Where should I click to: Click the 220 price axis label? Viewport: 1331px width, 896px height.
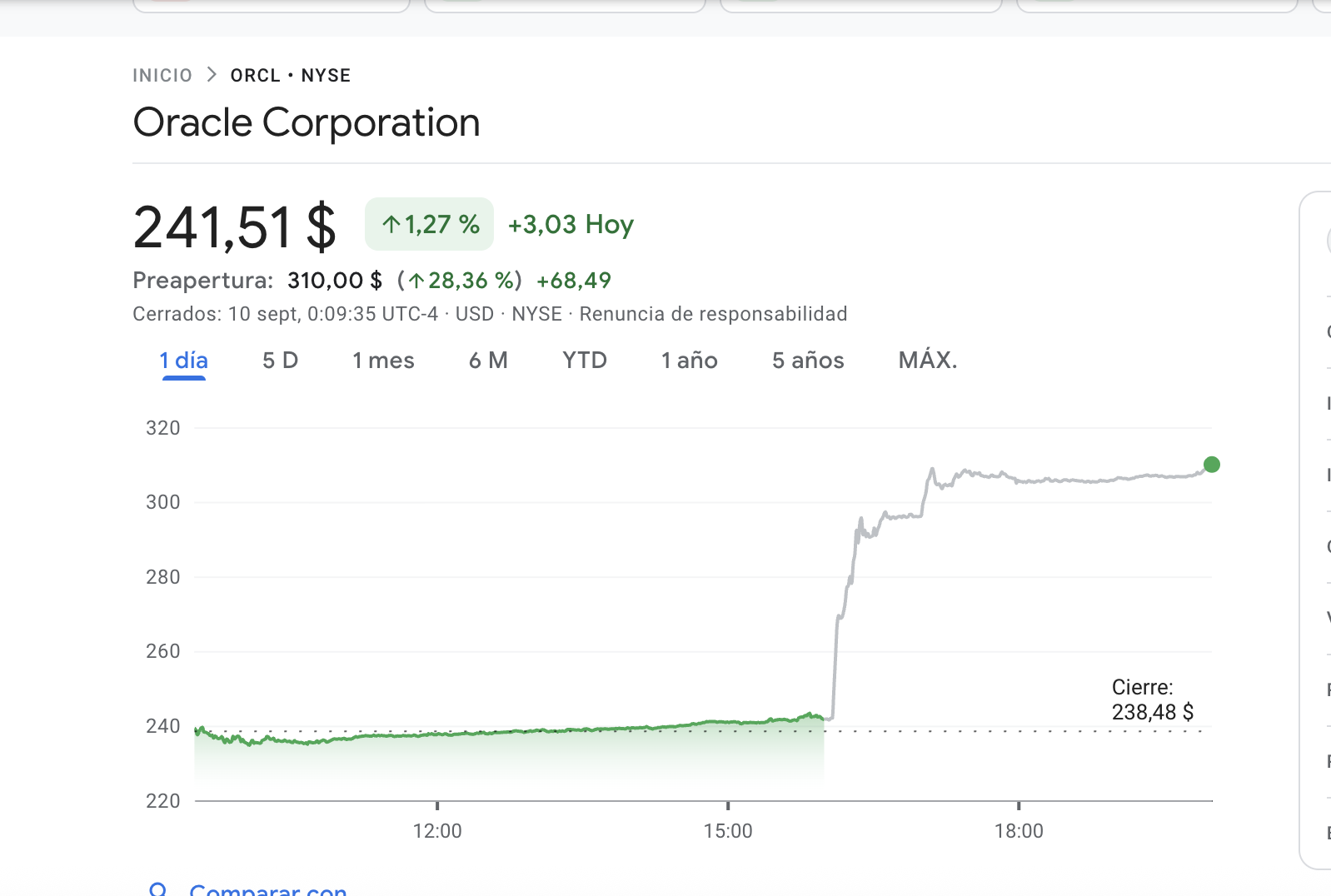click(x=163, y=801)
